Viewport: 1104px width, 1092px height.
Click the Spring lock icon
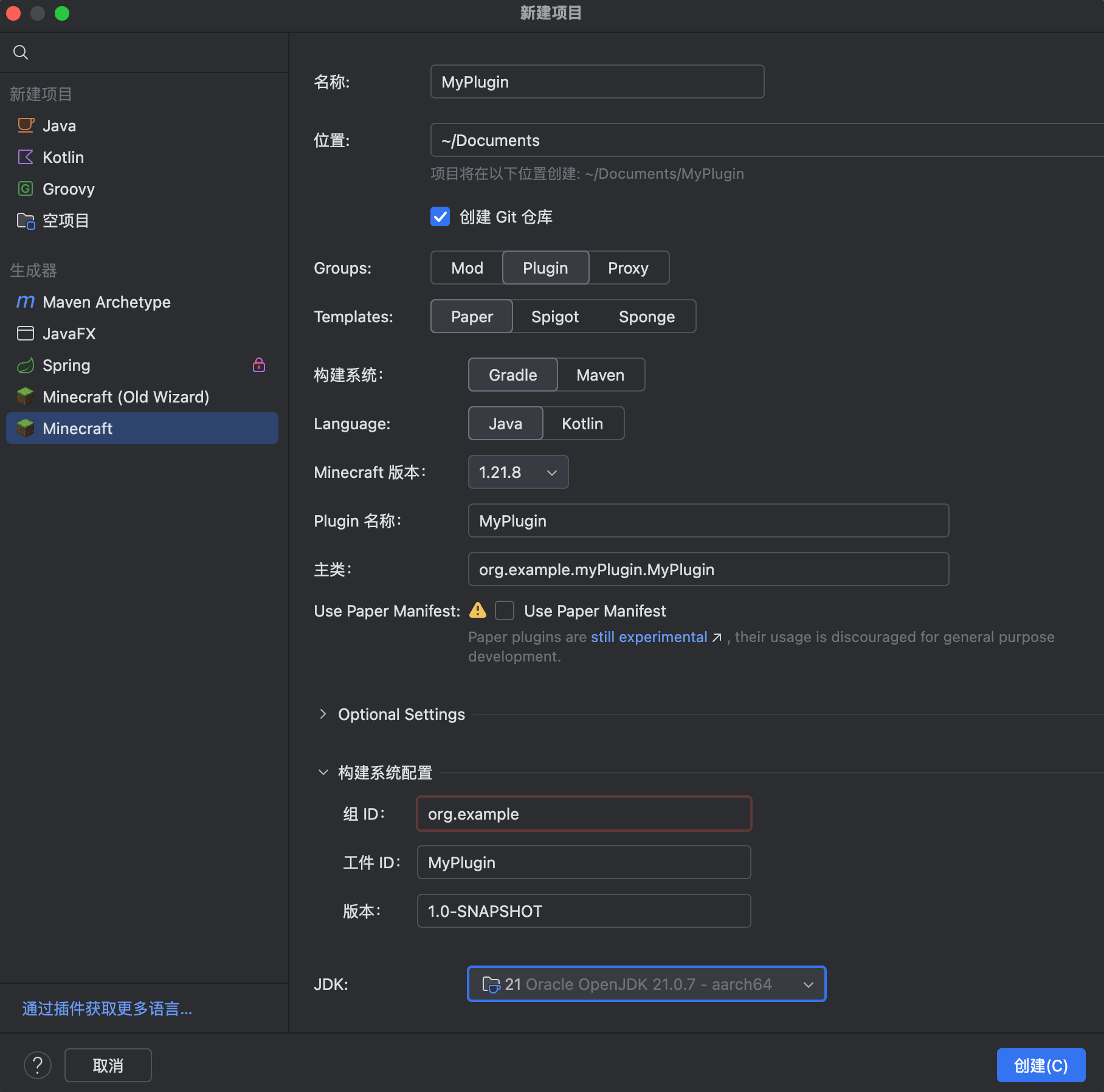point(259,365)
